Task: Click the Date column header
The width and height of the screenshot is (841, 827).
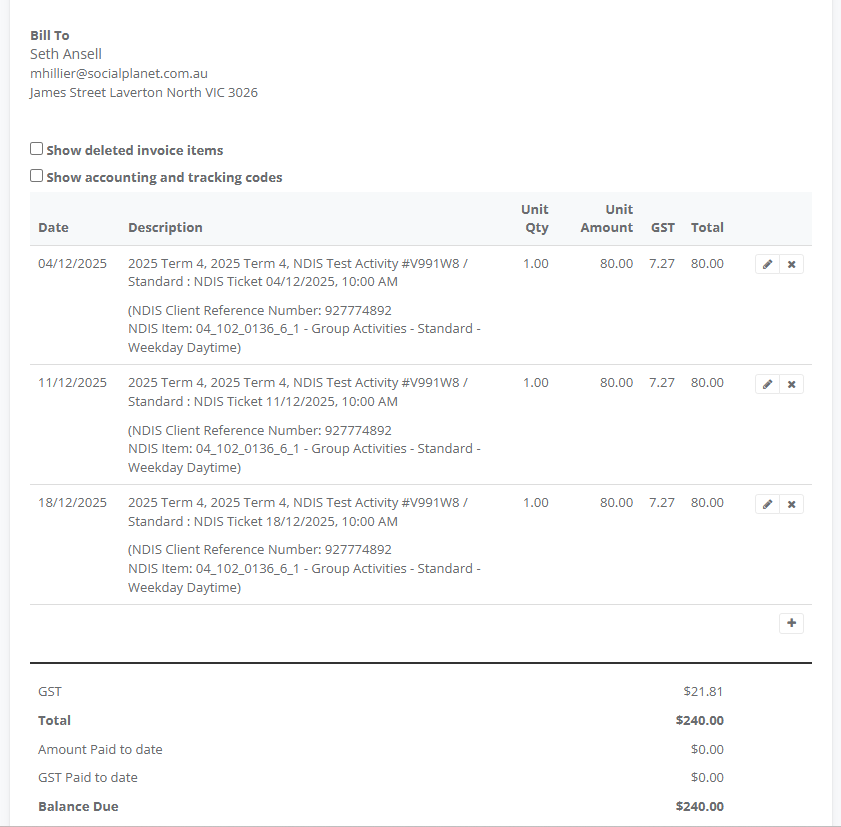Action: coord(53,227)
